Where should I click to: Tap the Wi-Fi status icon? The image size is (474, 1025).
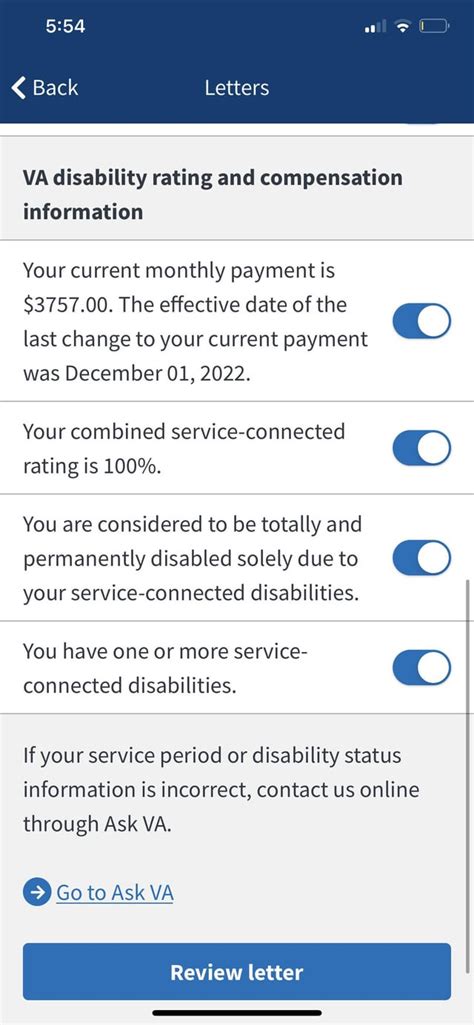point(403,27)
